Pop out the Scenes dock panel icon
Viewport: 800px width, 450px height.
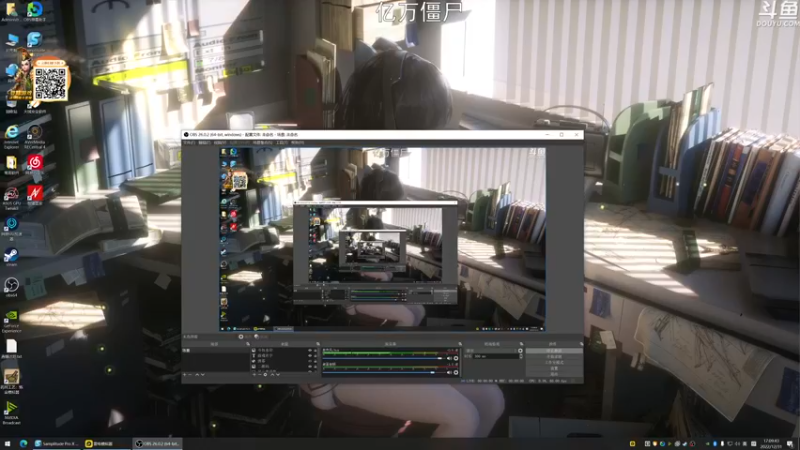pos(248,344)
